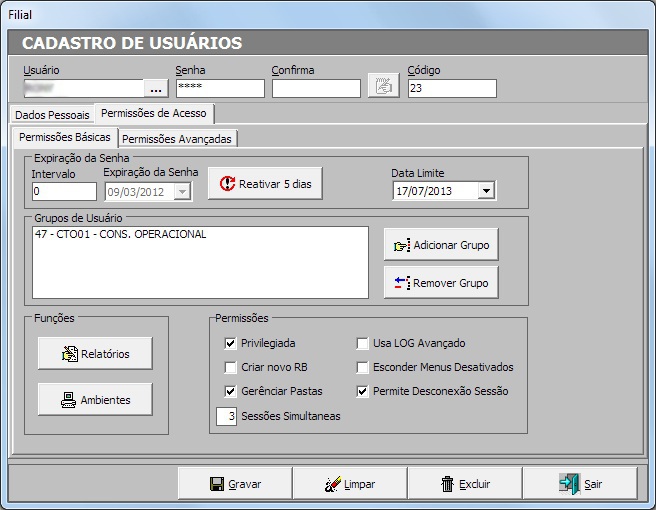The width and height of the screenshot is (656, 510).
Task: Enable Criar novo RB checkbox
Action: 230,367
